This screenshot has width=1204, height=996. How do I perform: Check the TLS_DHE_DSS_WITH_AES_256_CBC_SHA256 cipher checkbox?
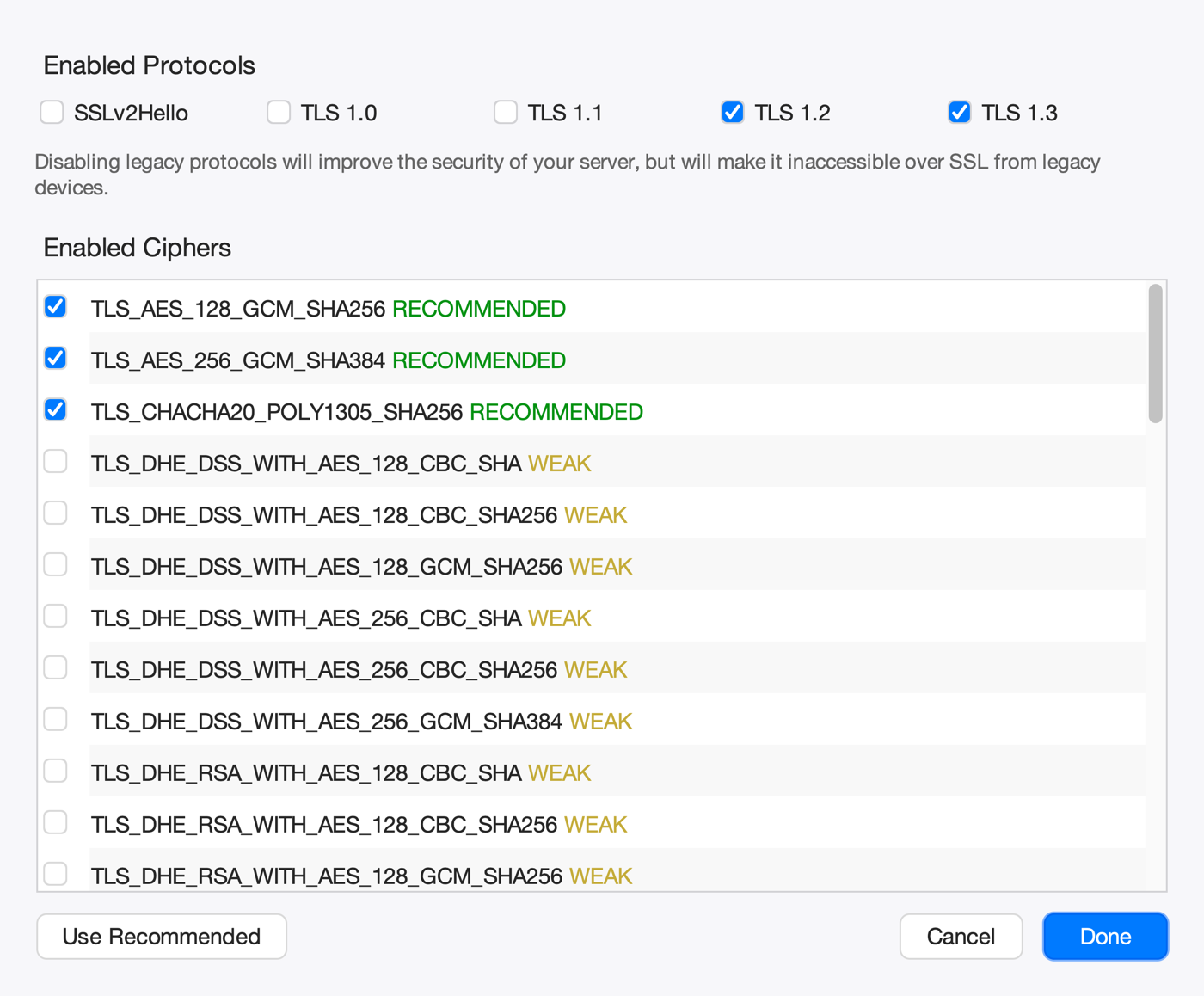[56, 668]
